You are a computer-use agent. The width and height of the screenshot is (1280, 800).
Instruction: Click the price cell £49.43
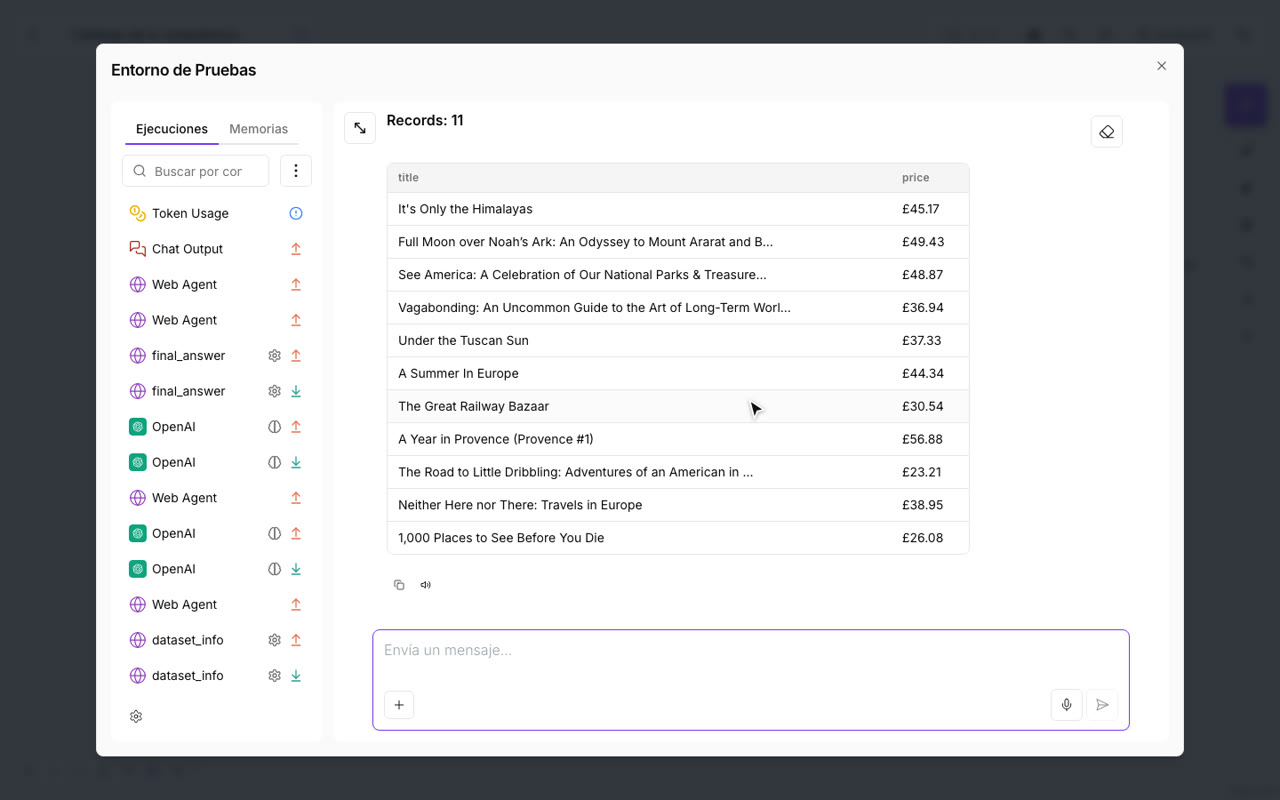coord(922,242)
